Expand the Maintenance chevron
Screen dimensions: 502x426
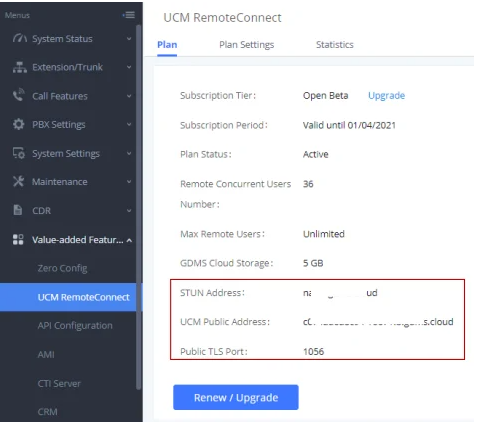129,182
